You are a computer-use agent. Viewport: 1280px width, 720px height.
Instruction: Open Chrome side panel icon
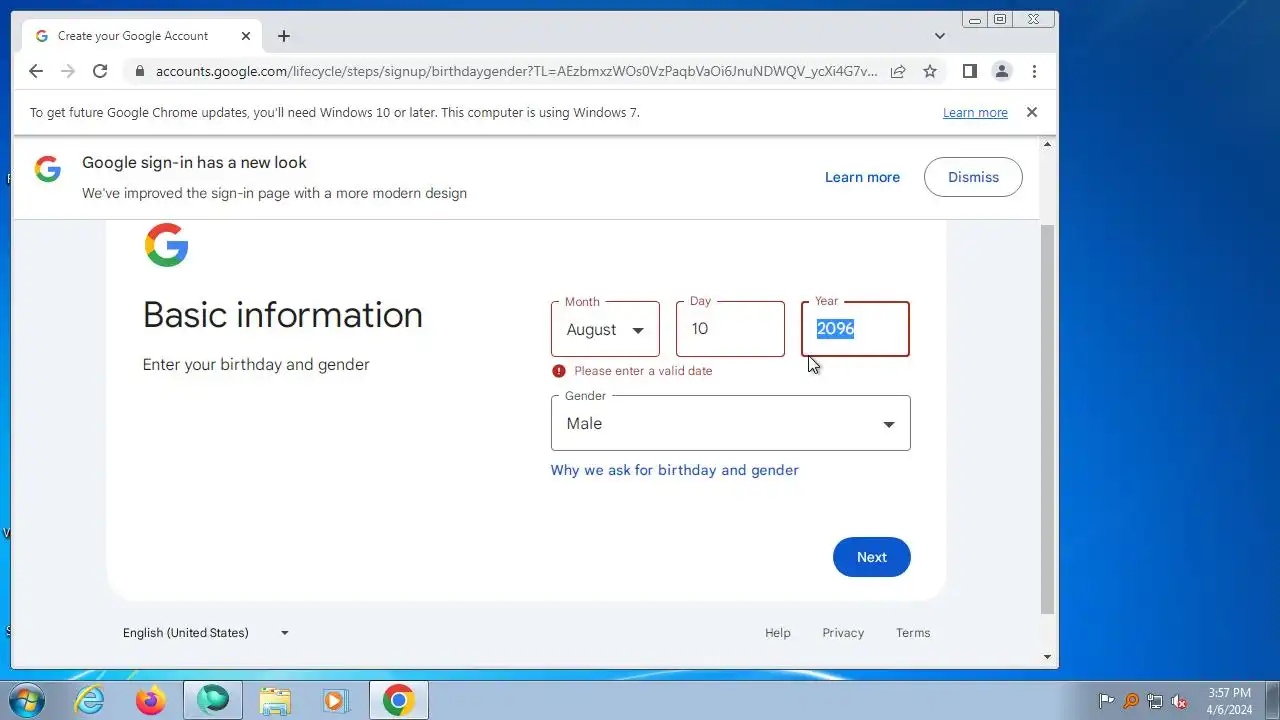(969, 71)
